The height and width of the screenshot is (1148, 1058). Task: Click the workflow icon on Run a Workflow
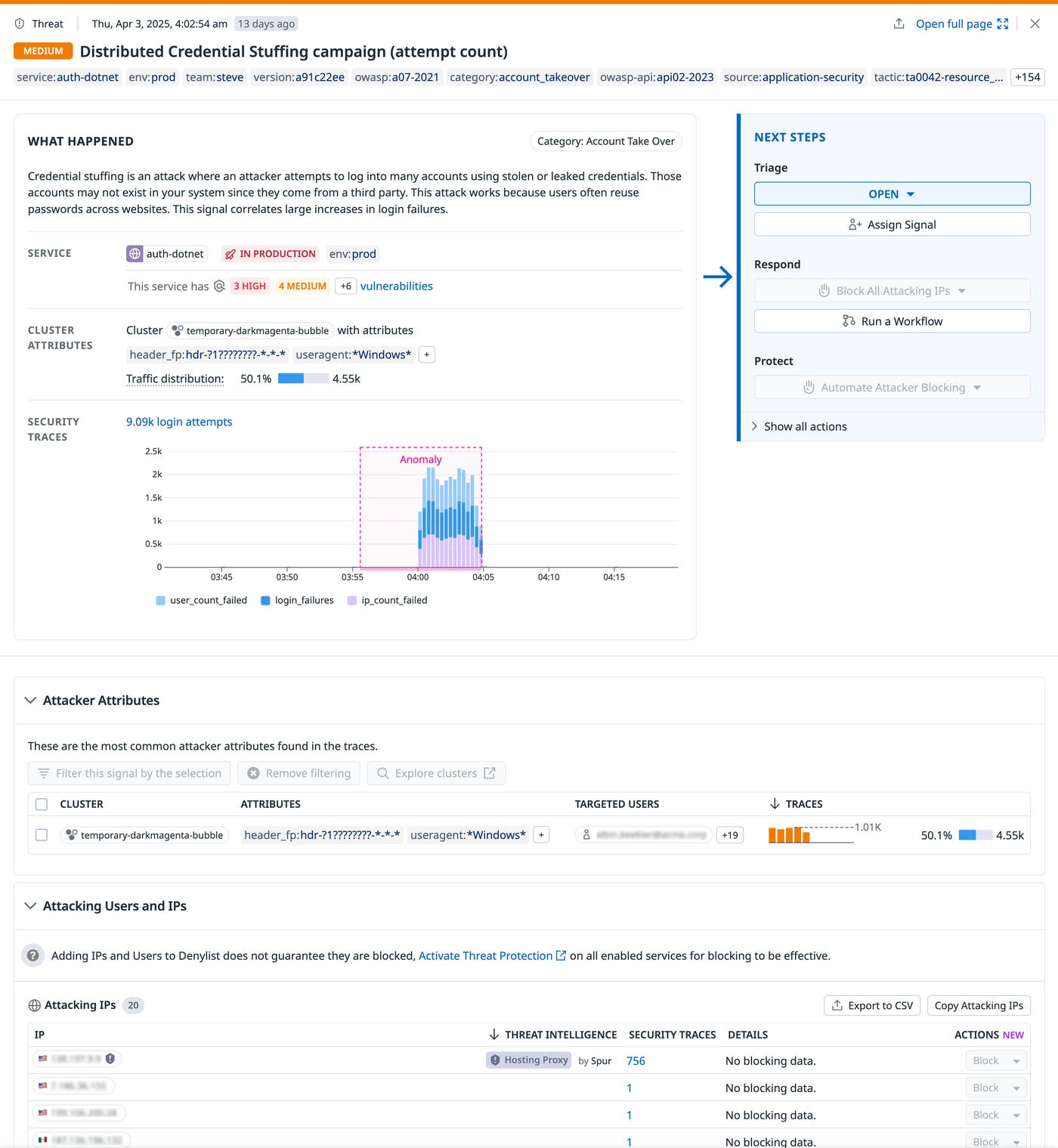click(848, 320)
